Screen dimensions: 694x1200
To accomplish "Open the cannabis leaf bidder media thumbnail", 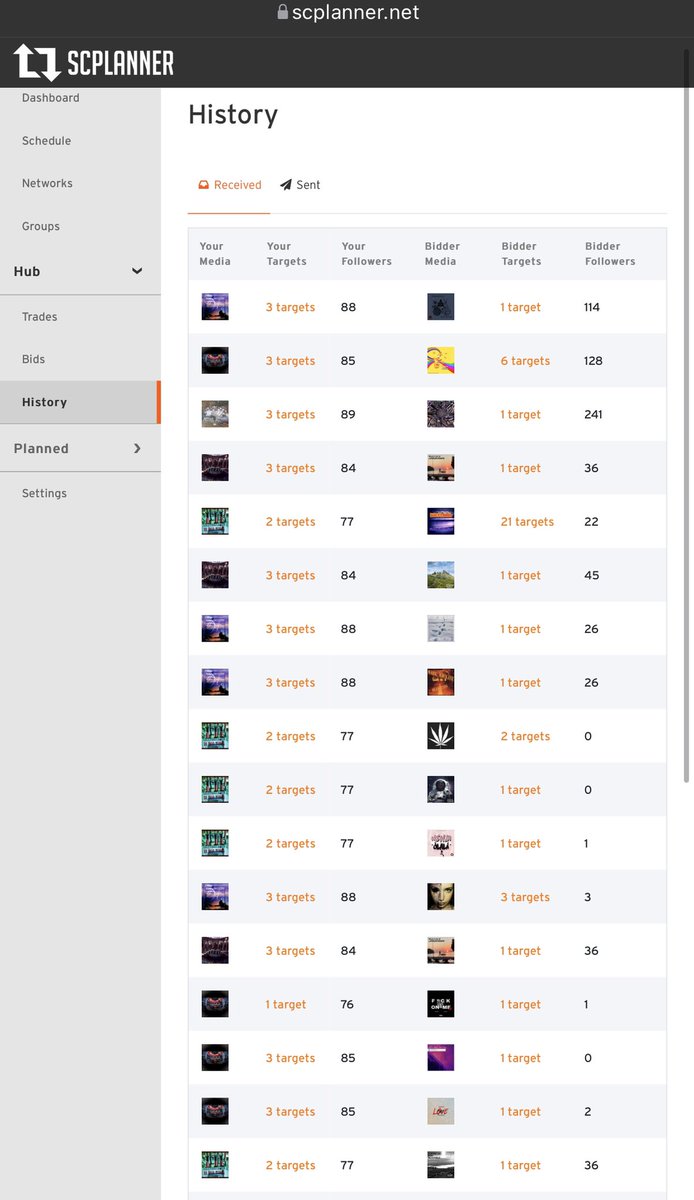I will pyautogui.click(x=440, y=736).
